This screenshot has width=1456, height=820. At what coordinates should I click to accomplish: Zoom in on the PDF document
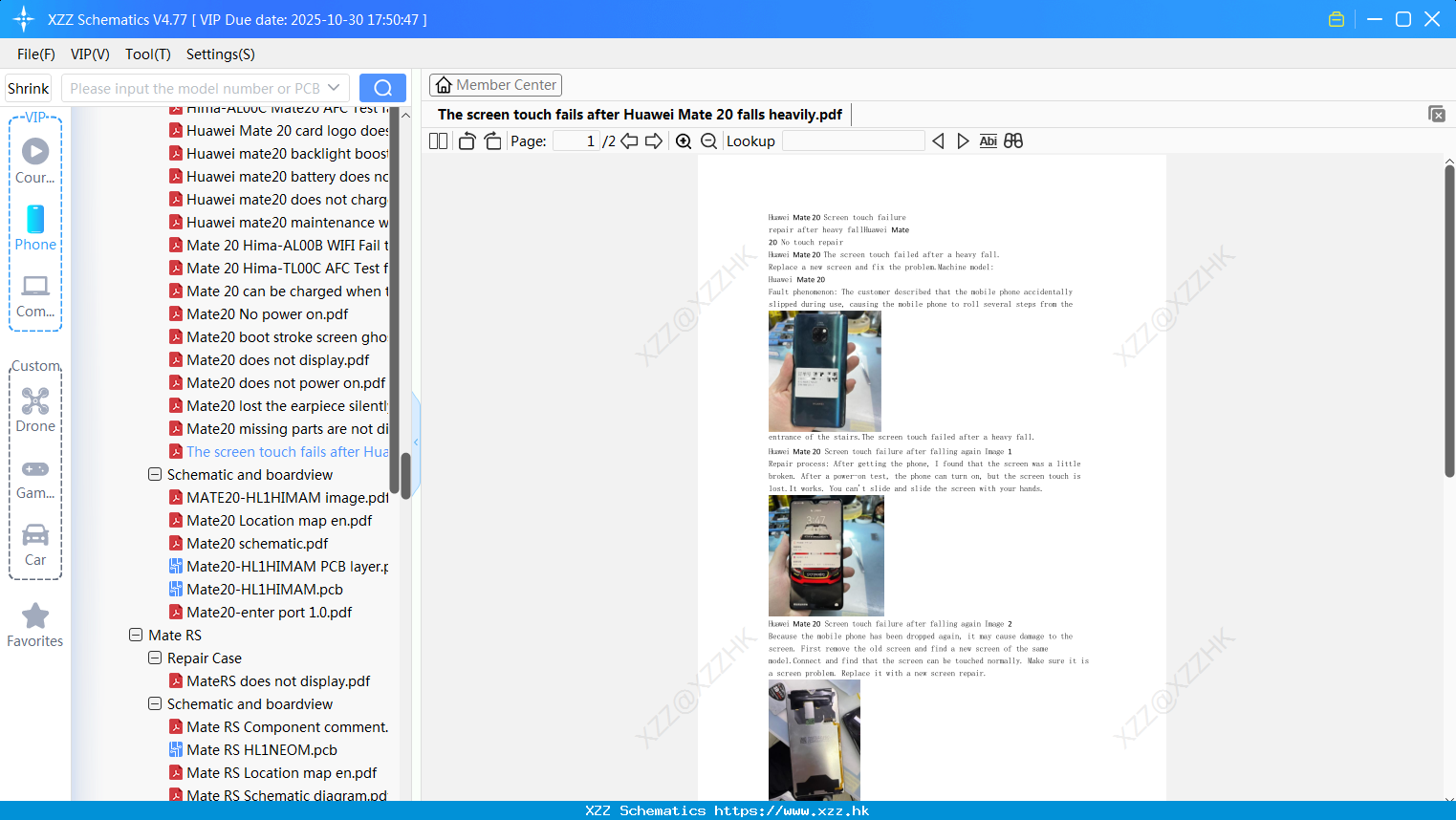684,141
